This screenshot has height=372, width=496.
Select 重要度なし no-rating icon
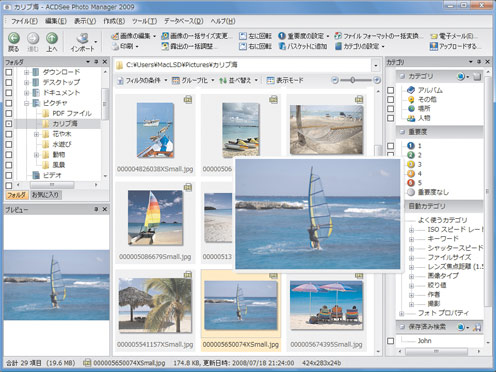point(411,192)
